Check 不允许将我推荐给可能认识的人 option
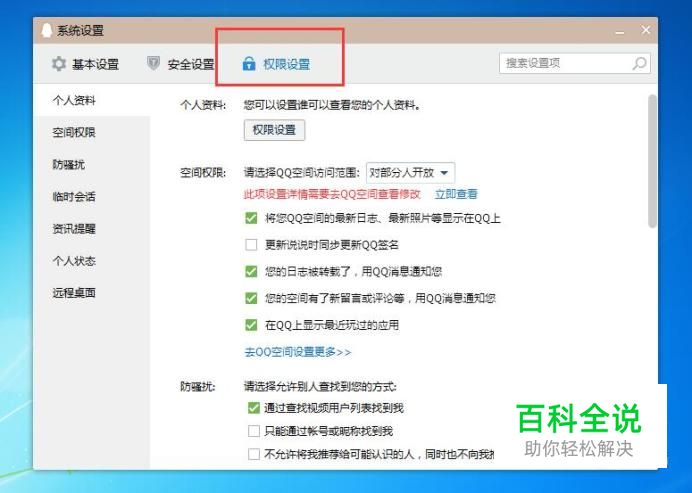 (254, 454)
